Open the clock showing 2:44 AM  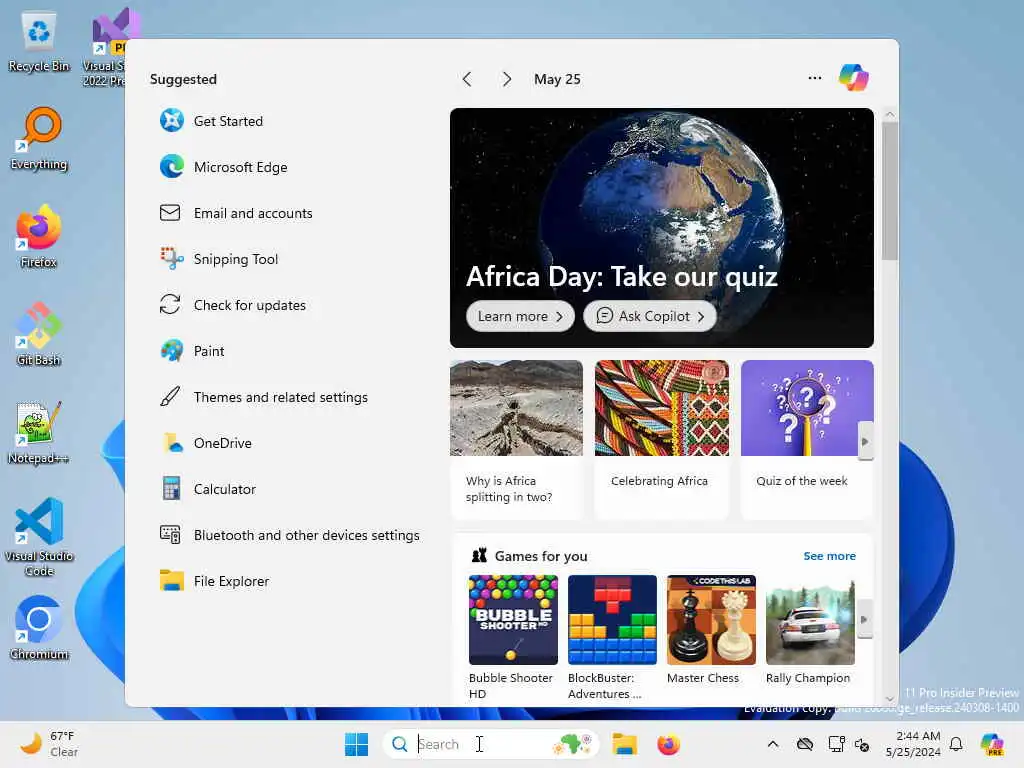(x=912, y=744)
